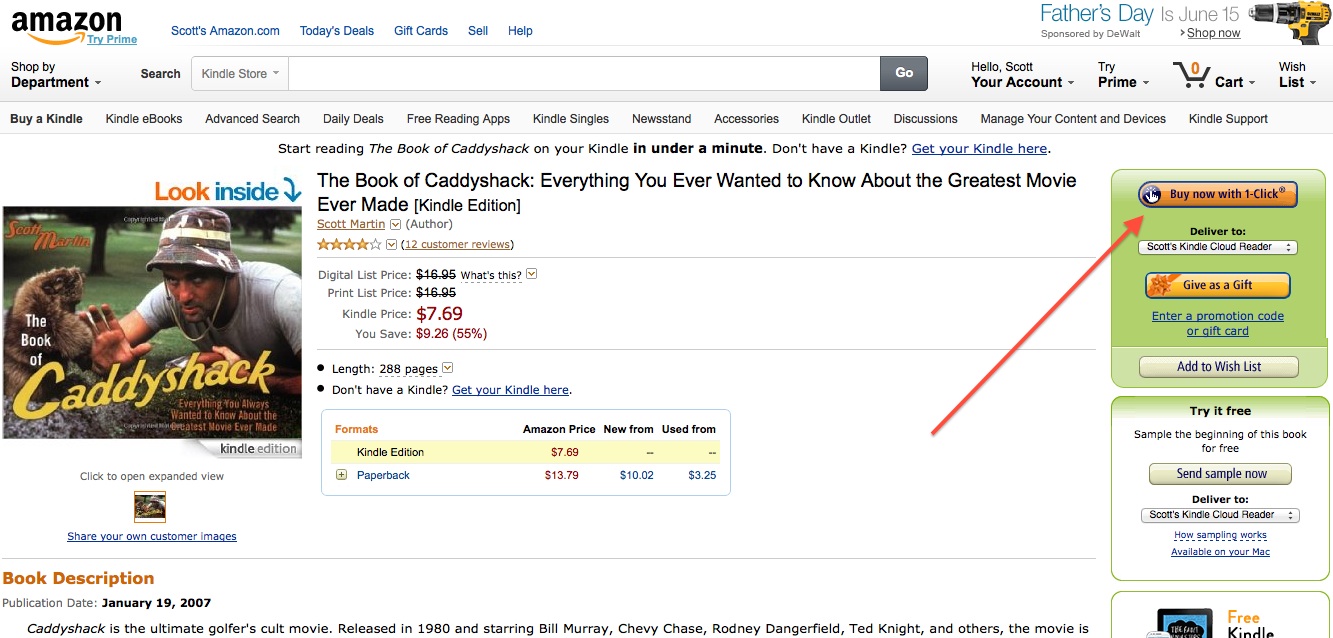Click the search text input field
Screen dimensions: 1333x638
click(x=583, y=73)
